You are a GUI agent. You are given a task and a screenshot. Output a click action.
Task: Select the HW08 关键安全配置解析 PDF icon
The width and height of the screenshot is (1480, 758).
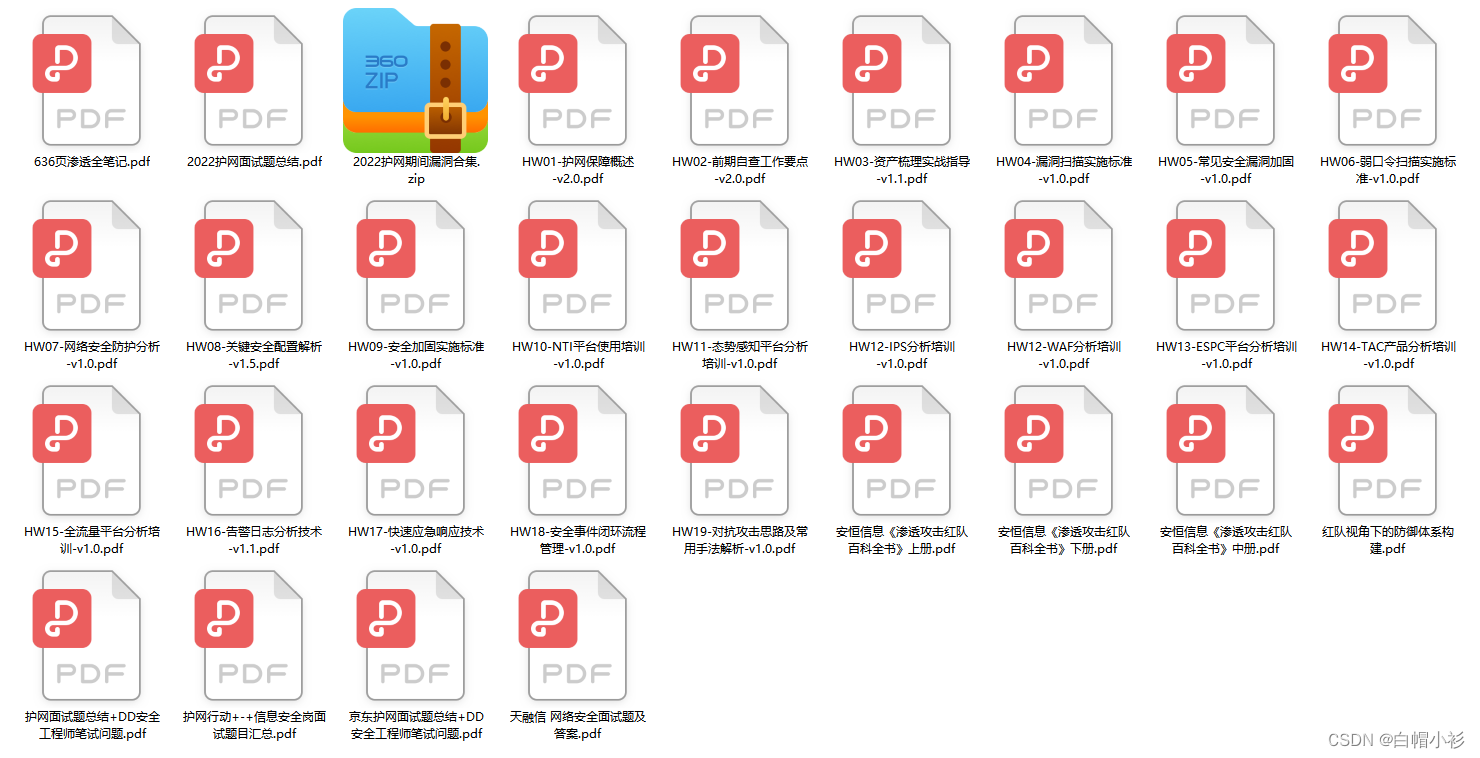pyautogui.click(x=249, y=265)
